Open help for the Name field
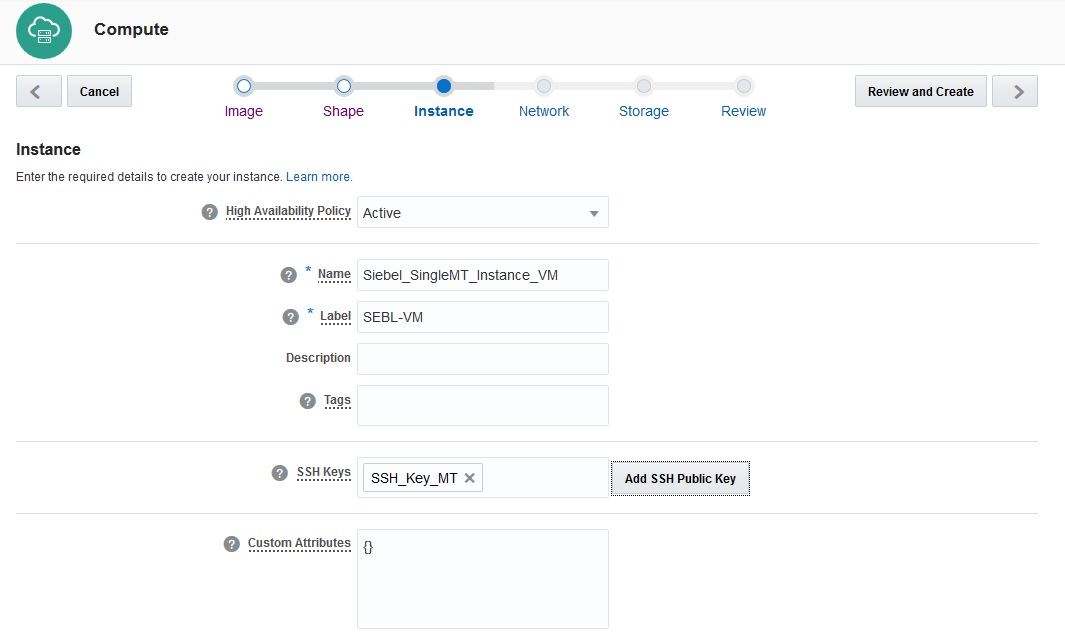Image resolution: width=1065 pixels, height=635 pixels. [x=290, y=274]
